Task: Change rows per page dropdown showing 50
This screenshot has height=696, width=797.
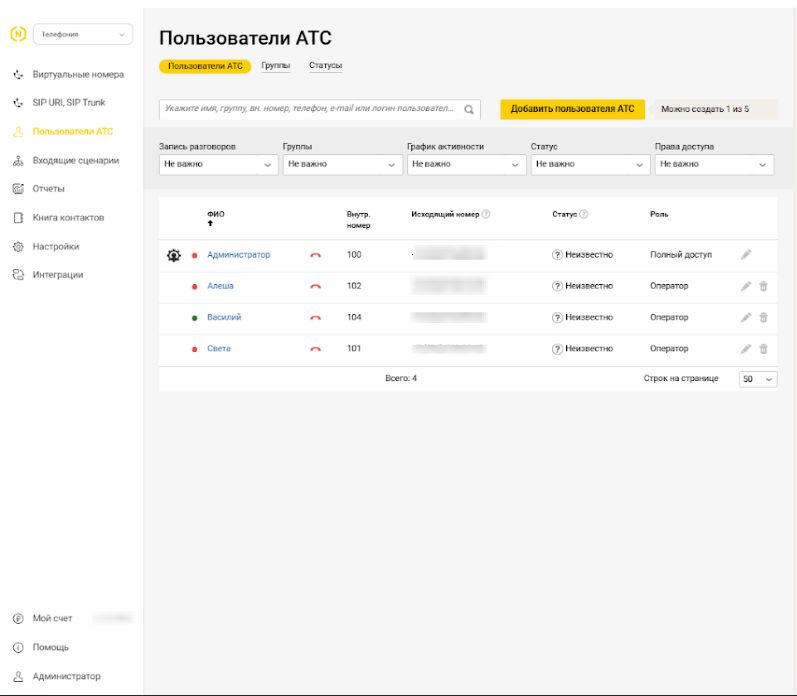Action: 758,380
